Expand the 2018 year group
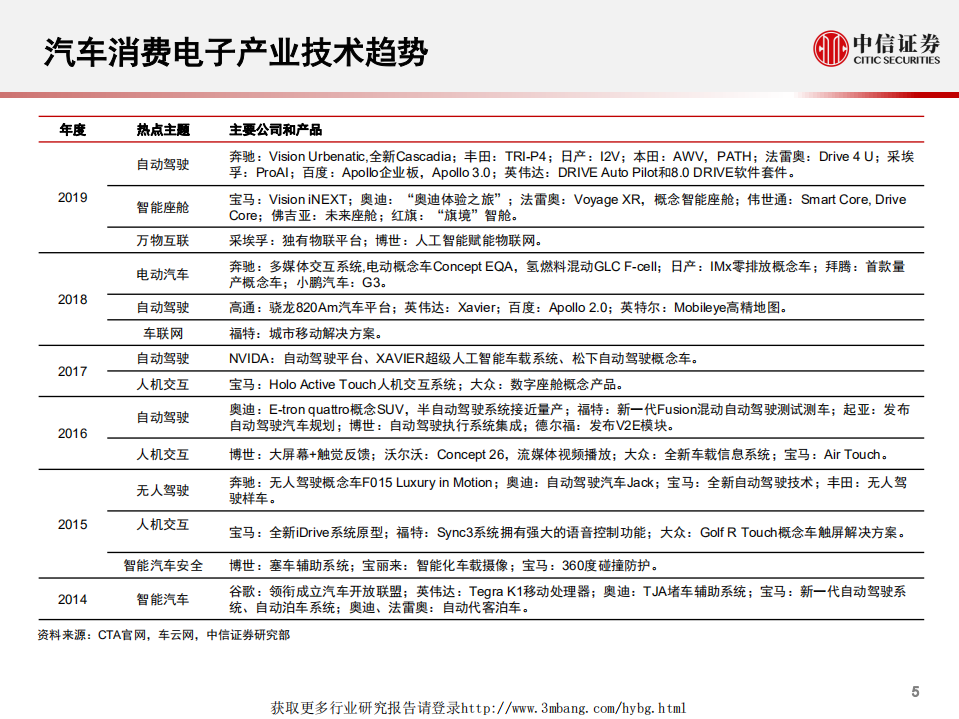This screenshot has height=719, width=959. coord(71,299)
